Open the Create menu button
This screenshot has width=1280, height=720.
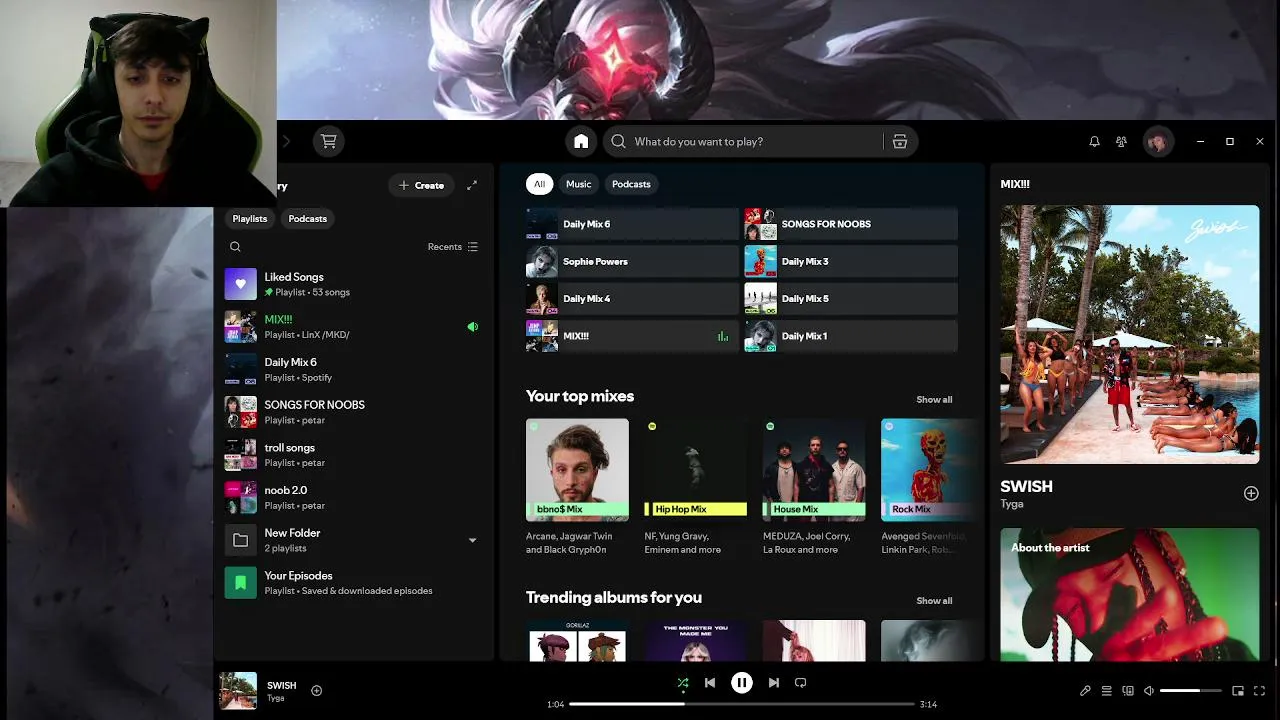[421, 185]
